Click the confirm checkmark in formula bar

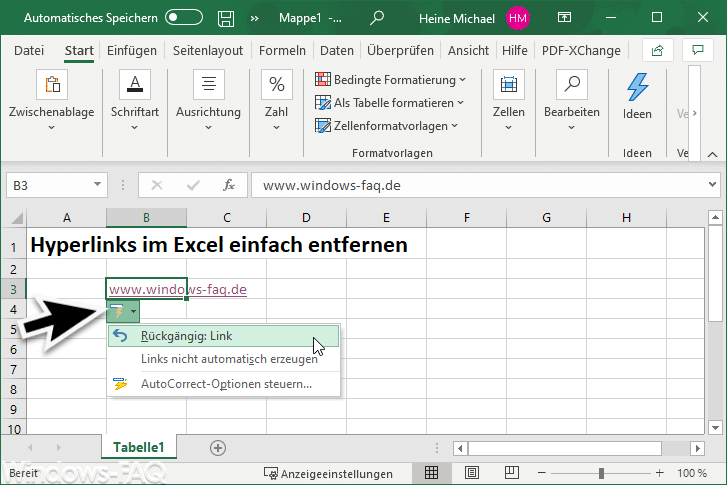tap(193, 185)
